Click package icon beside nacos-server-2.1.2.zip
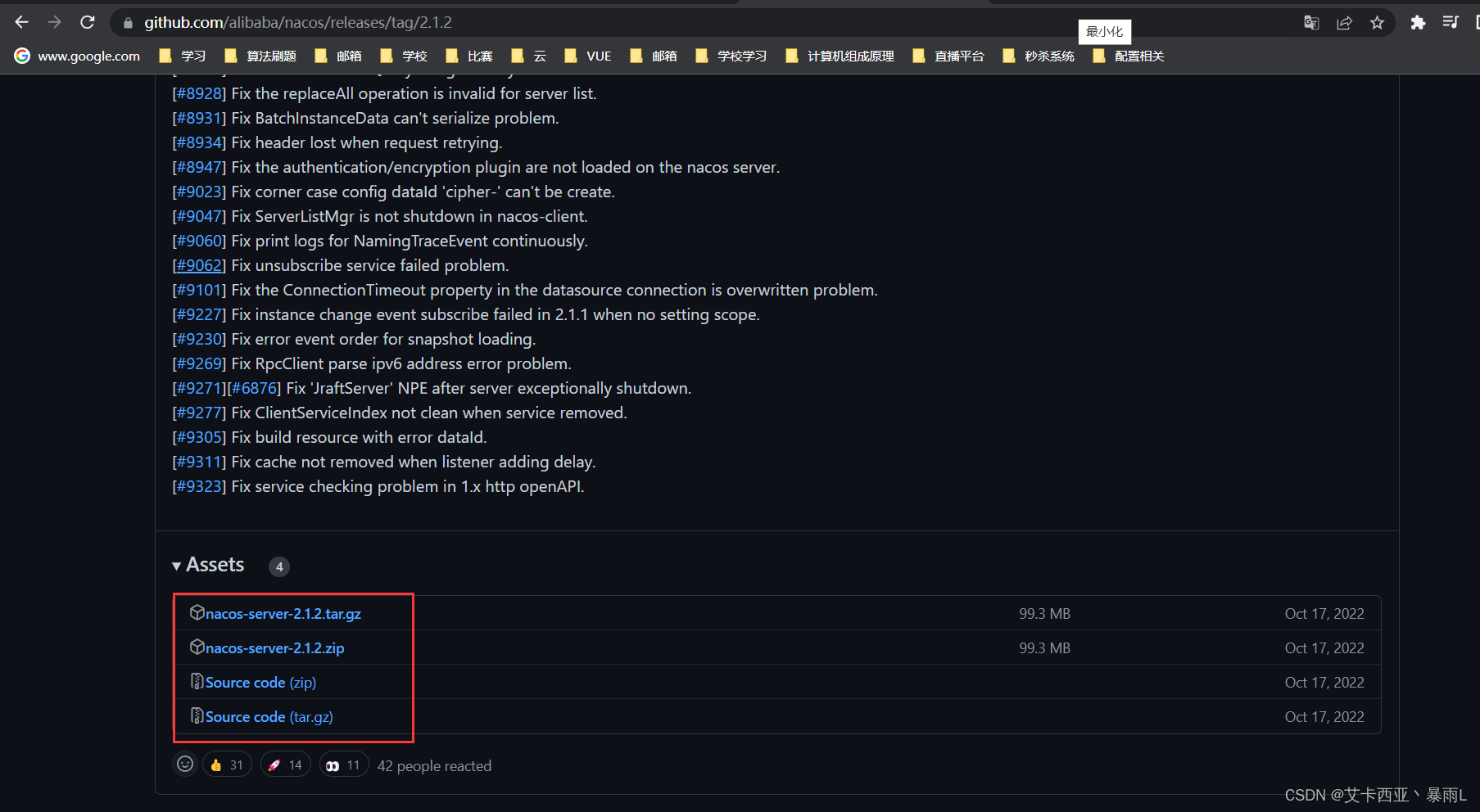Viewport: 1480px width, 812px height. pyautogui.click(x=197, y=647)
